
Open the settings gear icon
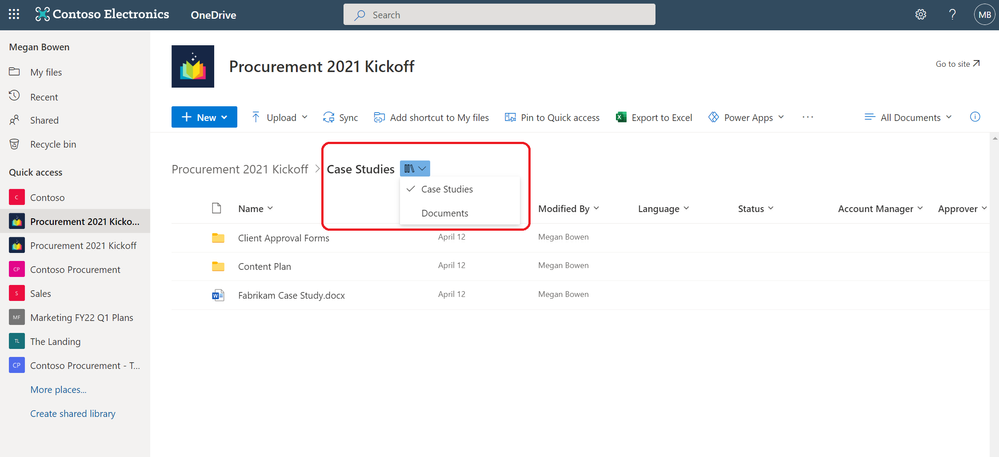coord(921,14)
